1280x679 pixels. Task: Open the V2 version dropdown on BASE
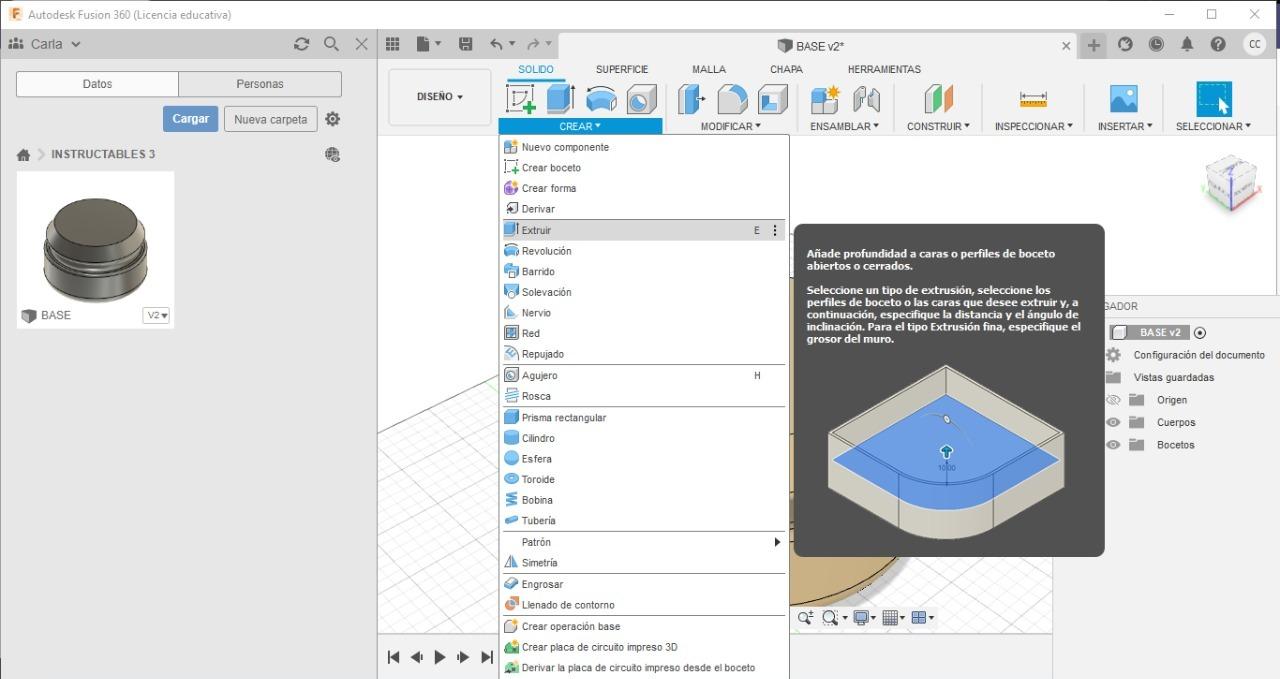(x=157, y=315)
